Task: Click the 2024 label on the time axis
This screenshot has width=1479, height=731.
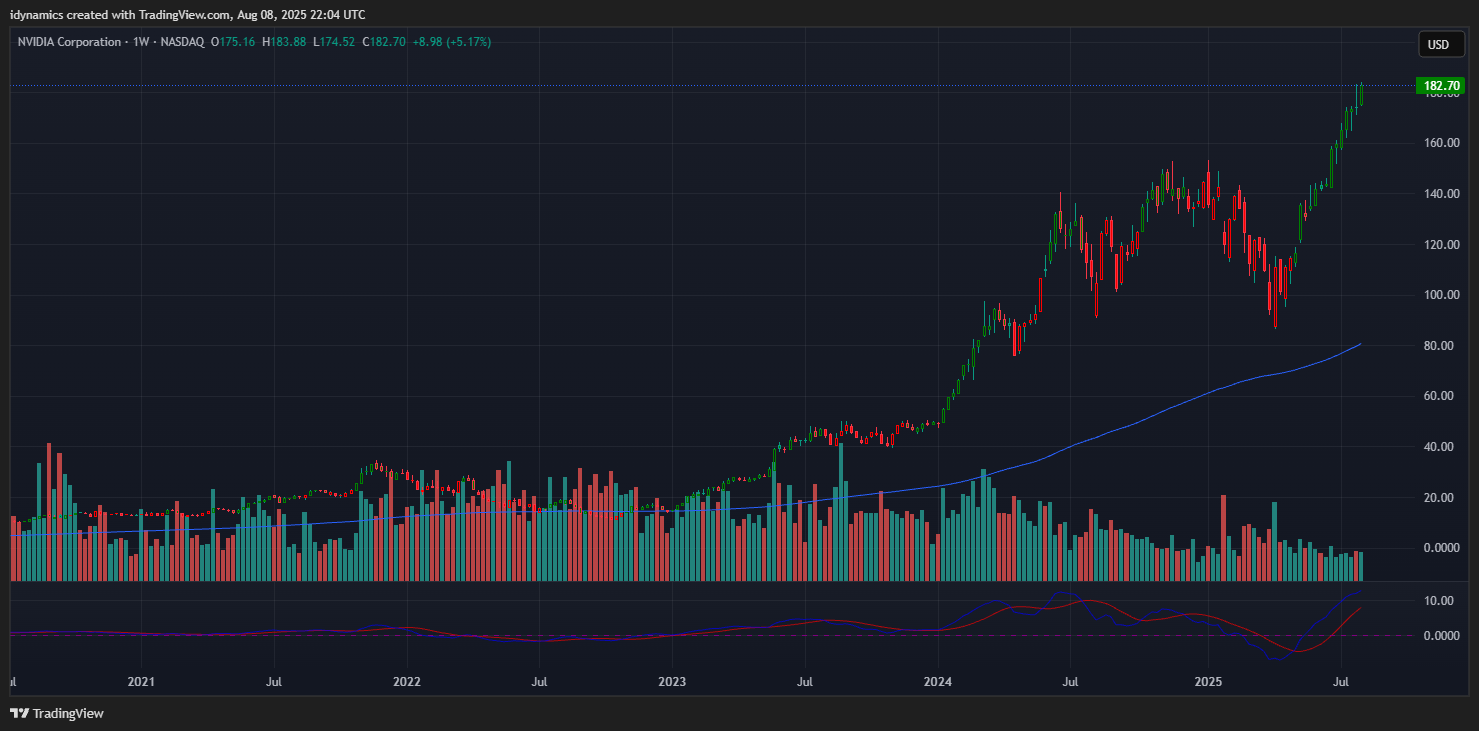Action: (x=939, y=682)
